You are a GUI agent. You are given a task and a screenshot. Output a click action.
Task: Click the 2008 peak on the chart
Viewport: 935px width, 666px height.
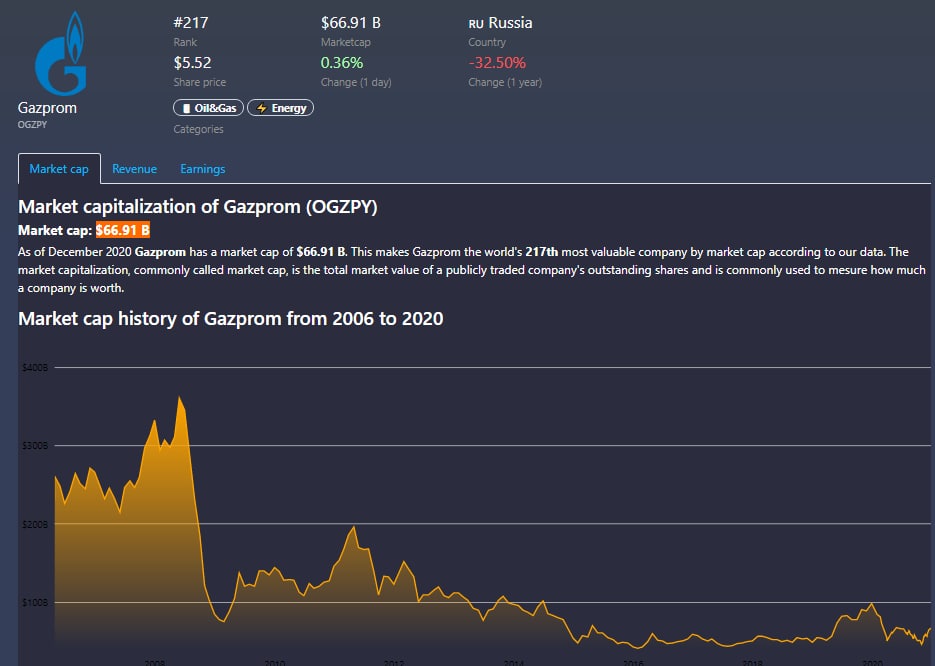pos(179,397)
